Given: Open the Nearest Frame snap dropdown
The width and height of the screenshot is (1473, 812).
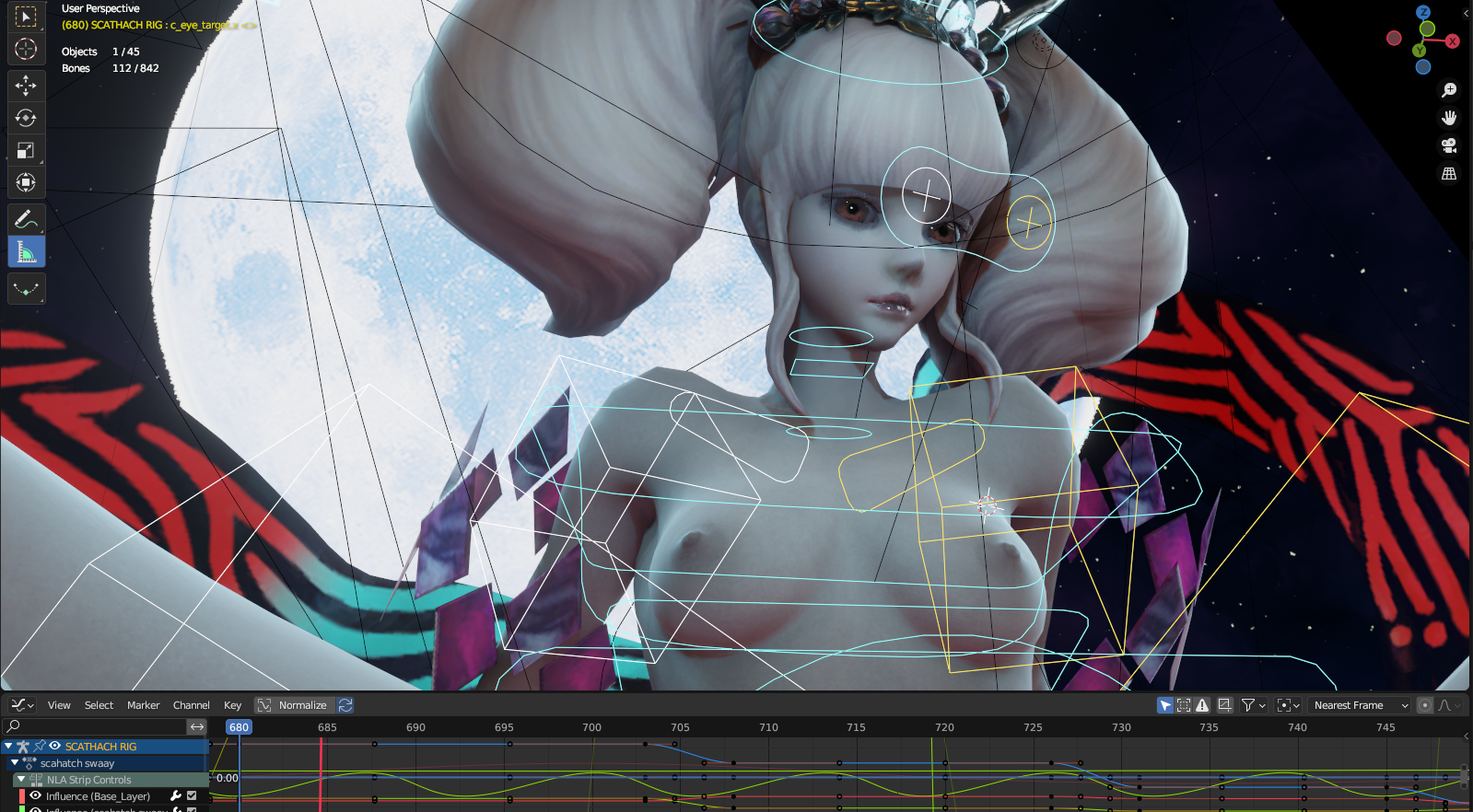Looking at the screenshot, I should click(1361, 705).
